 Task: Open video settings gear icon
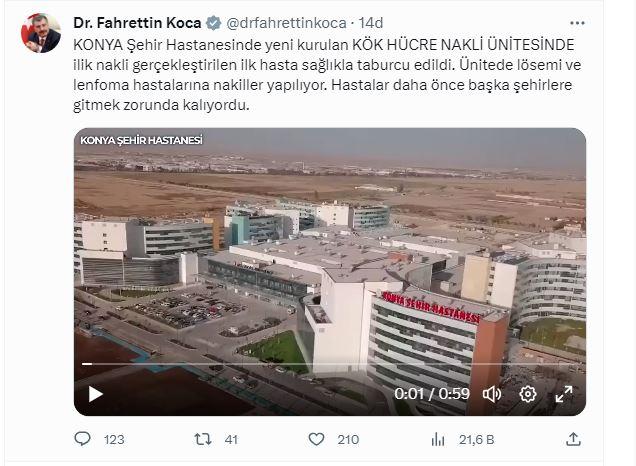tap(528, 394)
